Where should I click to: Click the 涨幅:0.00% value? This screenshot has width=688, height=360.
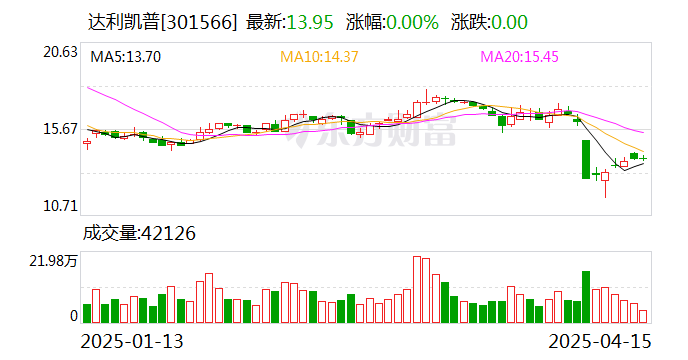pos(392,22)
